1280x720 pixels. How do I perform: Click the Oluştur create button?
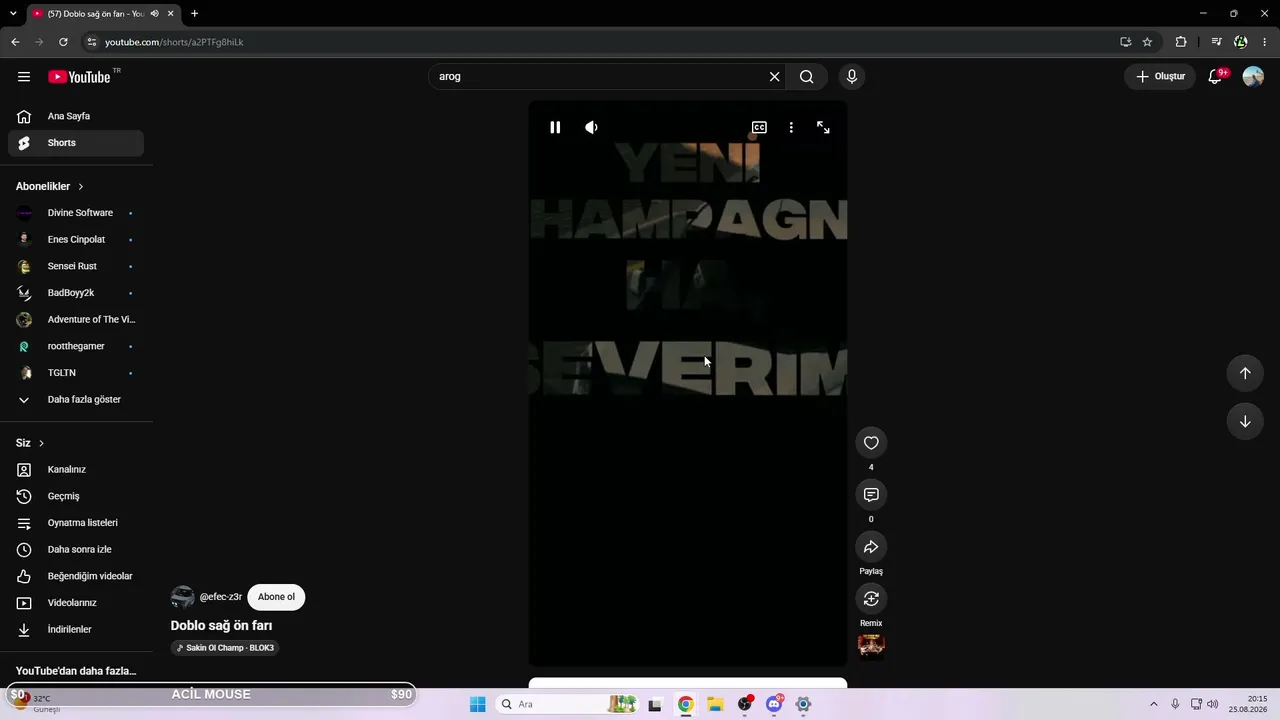point(1160,77)
